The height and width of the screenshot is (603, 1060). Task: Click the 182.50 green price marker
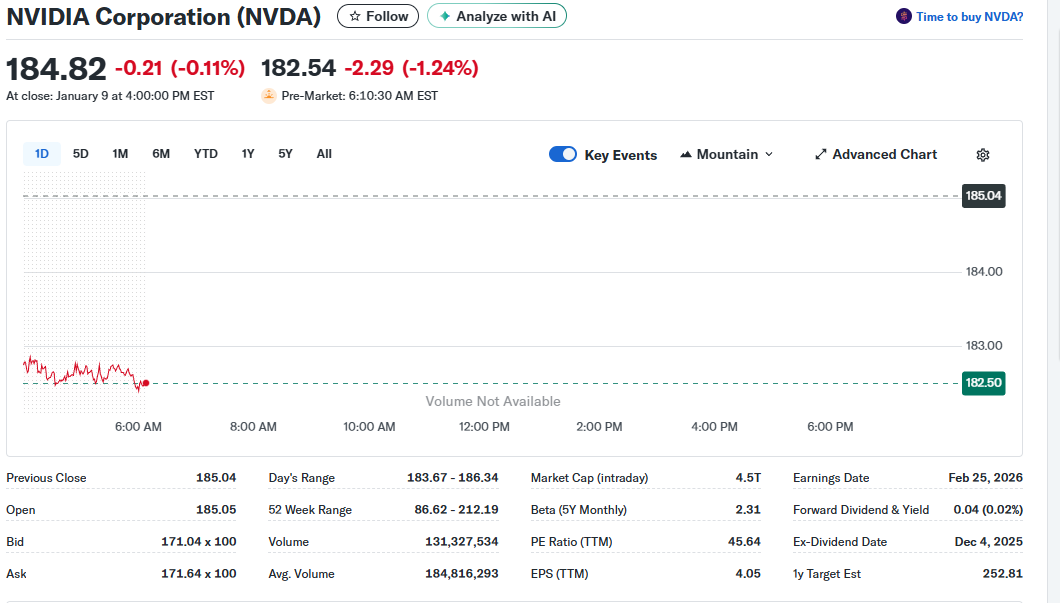click(983, 383)
